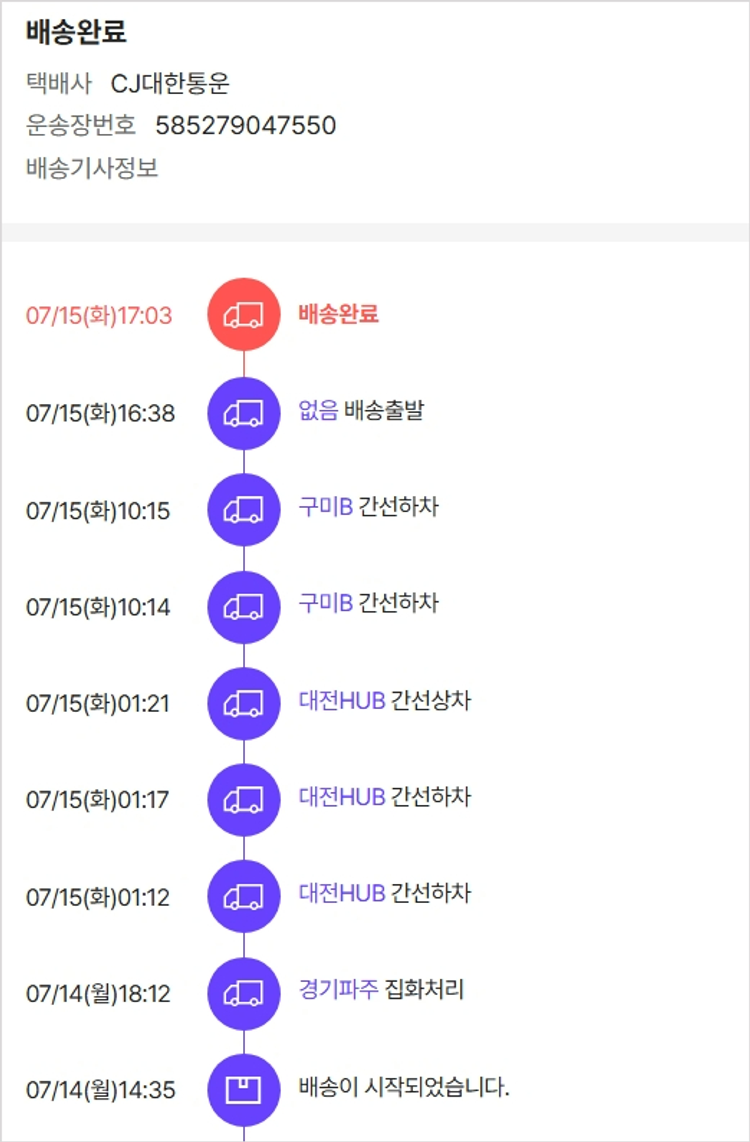Click the truck icon at 07/15 01:12
Image resolution: width=750 pixels, height=1142 pixels.
(244, 896)
